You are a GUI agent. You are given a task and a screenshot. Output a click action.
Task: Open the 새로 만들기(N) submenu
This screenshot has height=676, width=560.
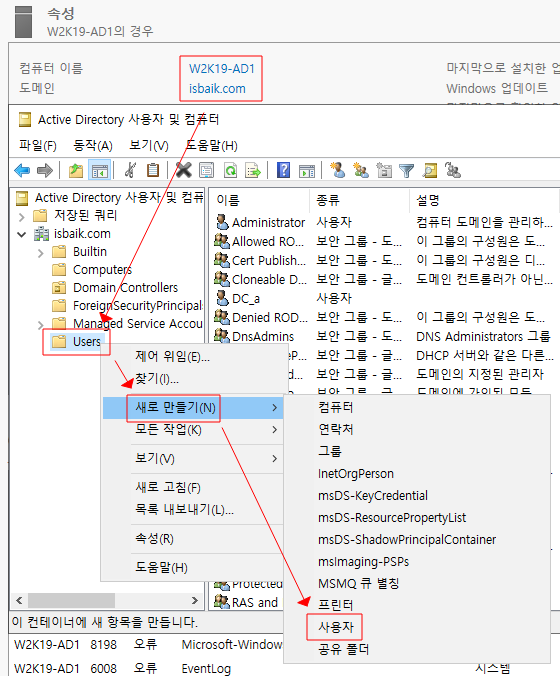pyautogui.click(x=193, y=407)
